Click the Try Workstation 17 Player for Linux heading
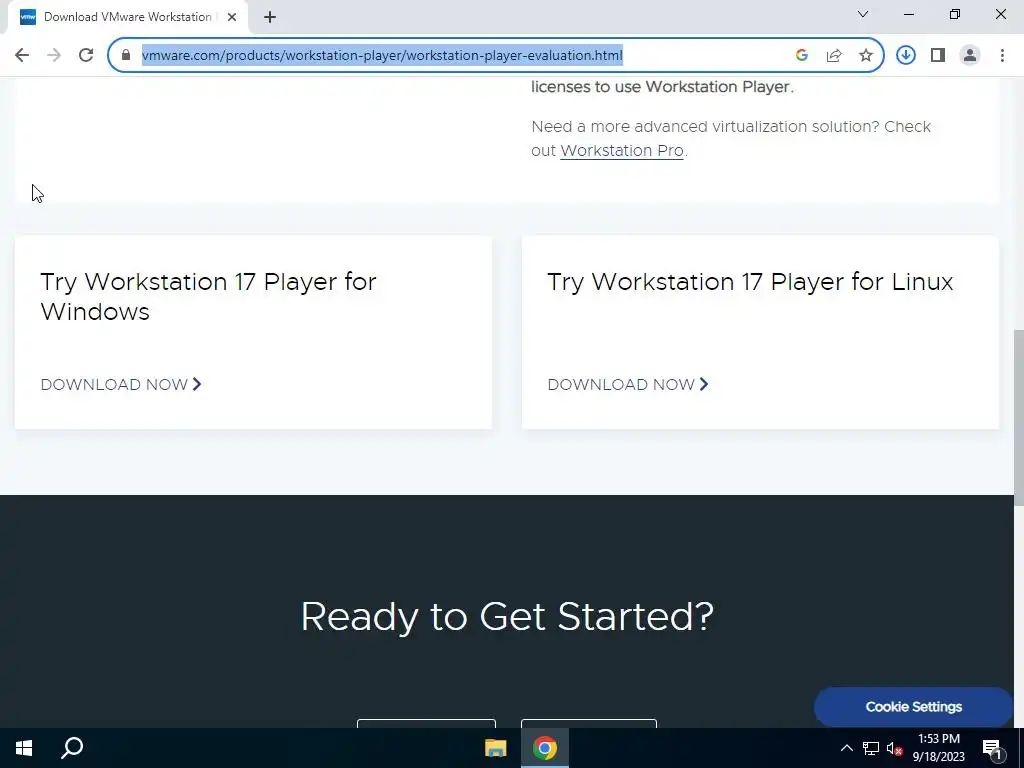 pyautogui.click(x=750, y=282)
